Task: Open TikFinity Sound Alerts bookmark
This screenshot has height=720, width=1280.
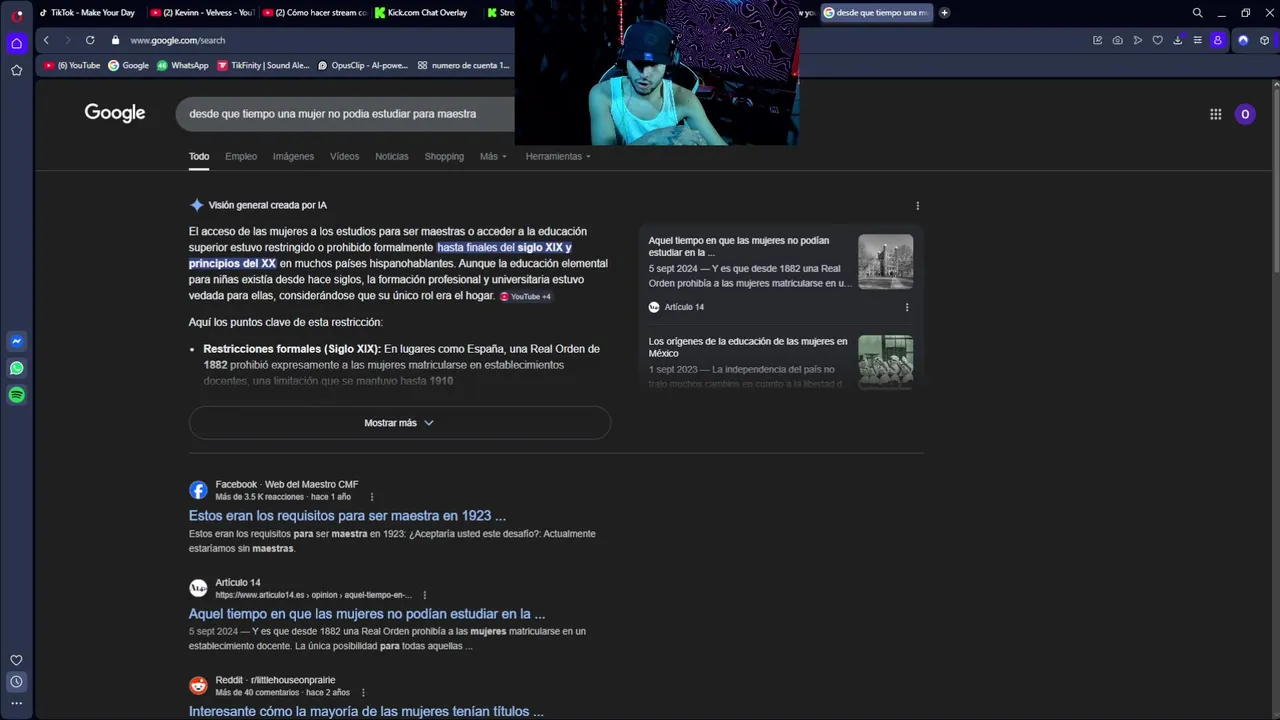Action: tap(263, 65)
